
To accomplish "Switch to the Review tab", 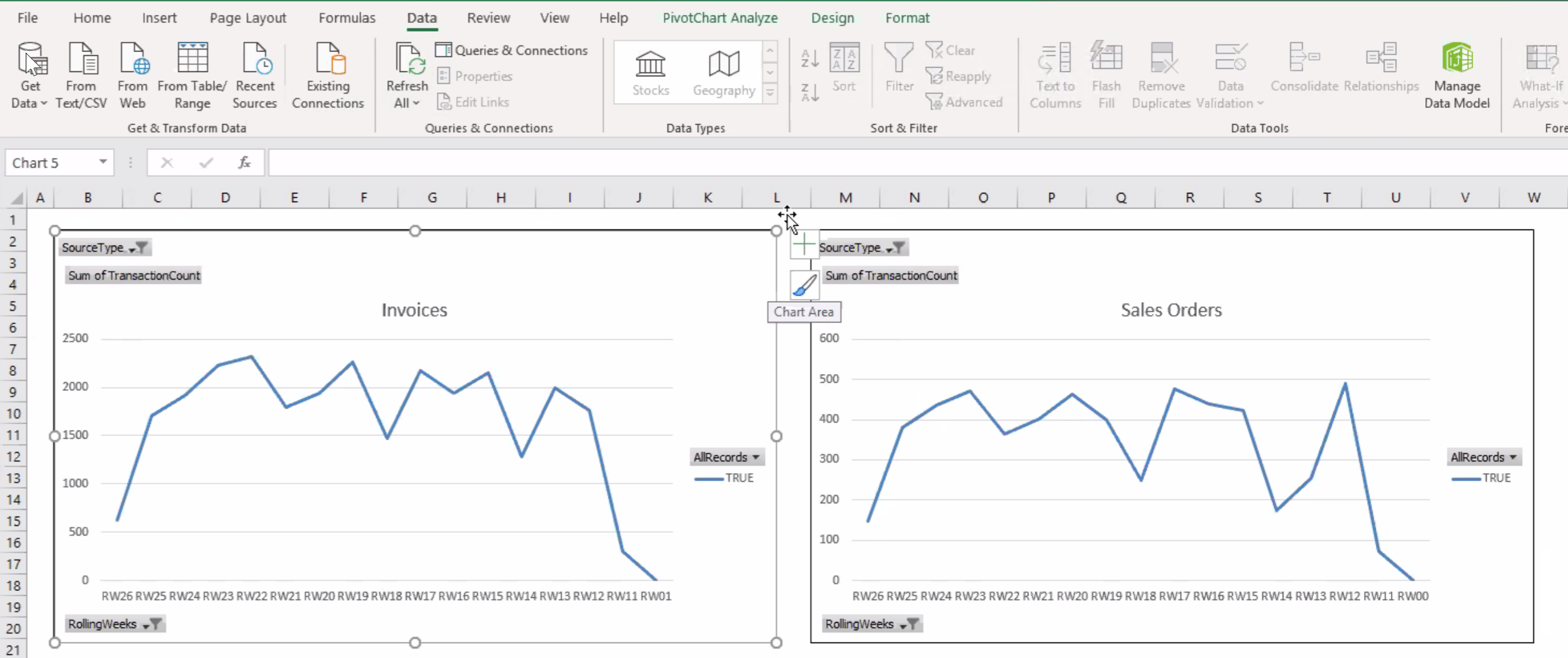I will click(x=488, y=18).
